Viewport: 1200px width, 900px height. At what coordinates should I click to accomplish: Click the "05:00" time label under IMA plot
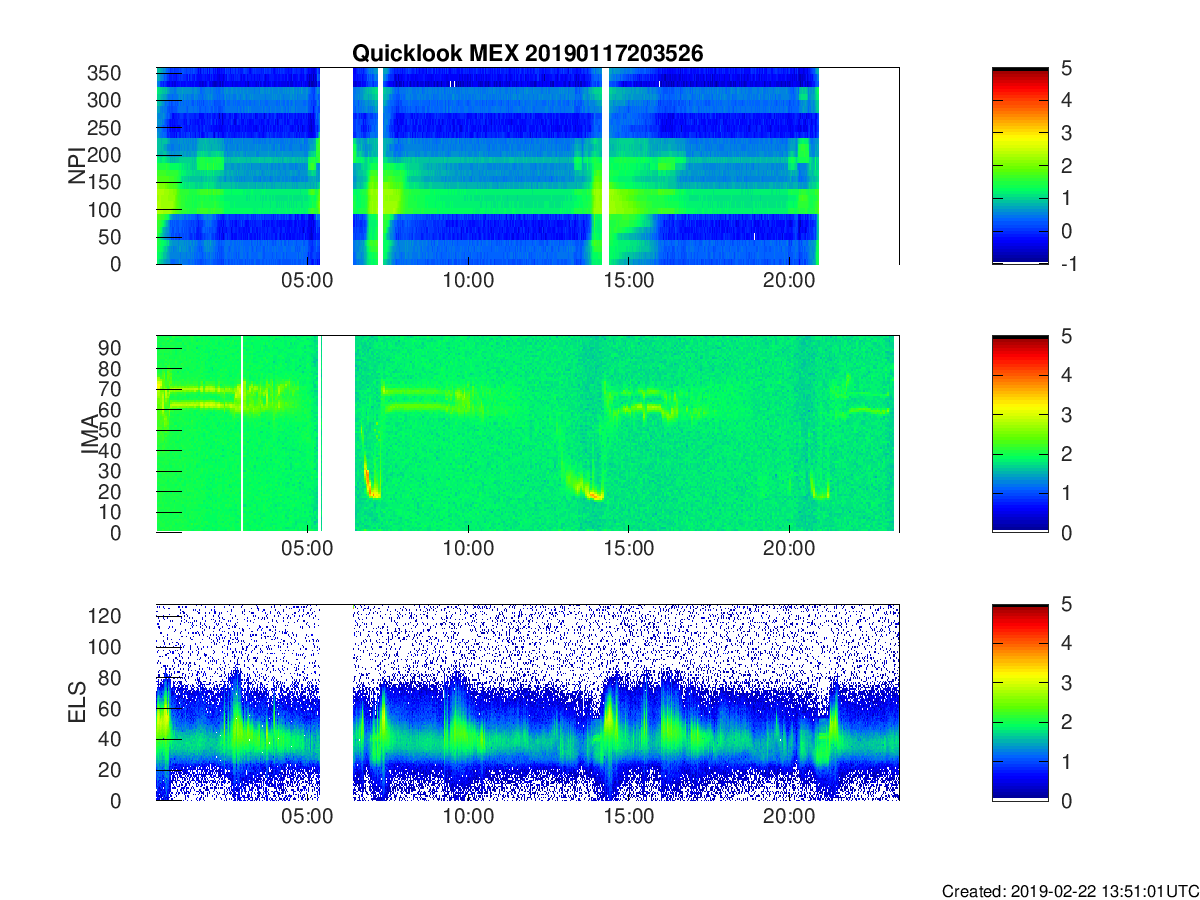(307, 550)
